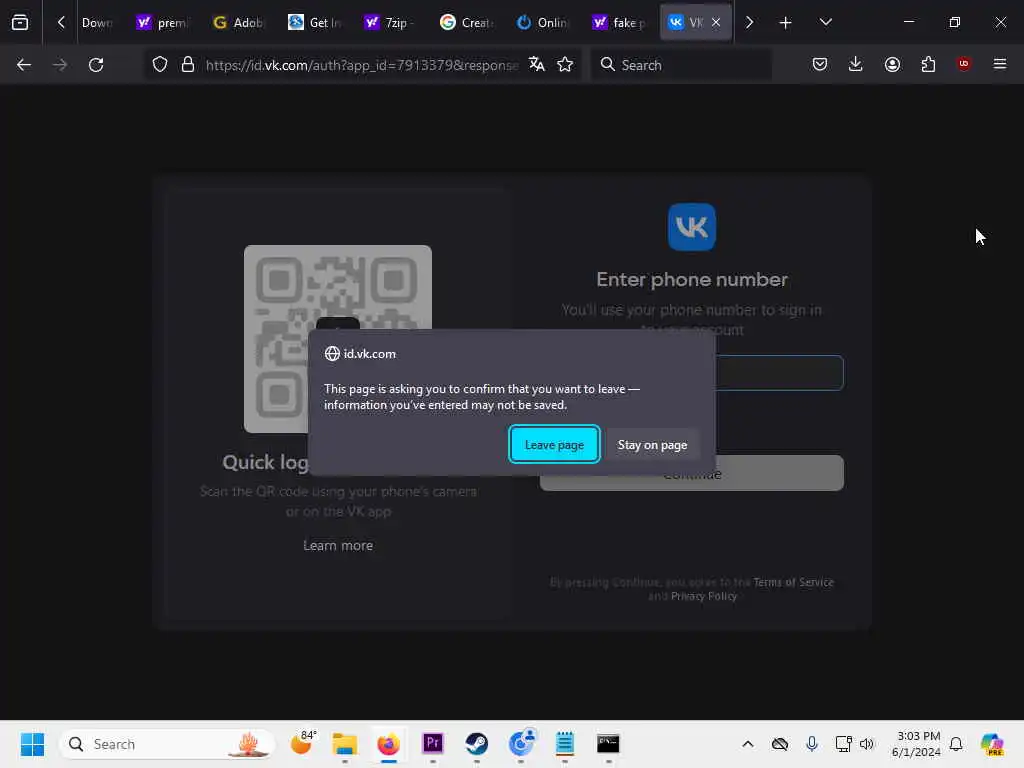1024x768 pixels.
Task: Open the notifications bell
Action: (x=956, y=744)
